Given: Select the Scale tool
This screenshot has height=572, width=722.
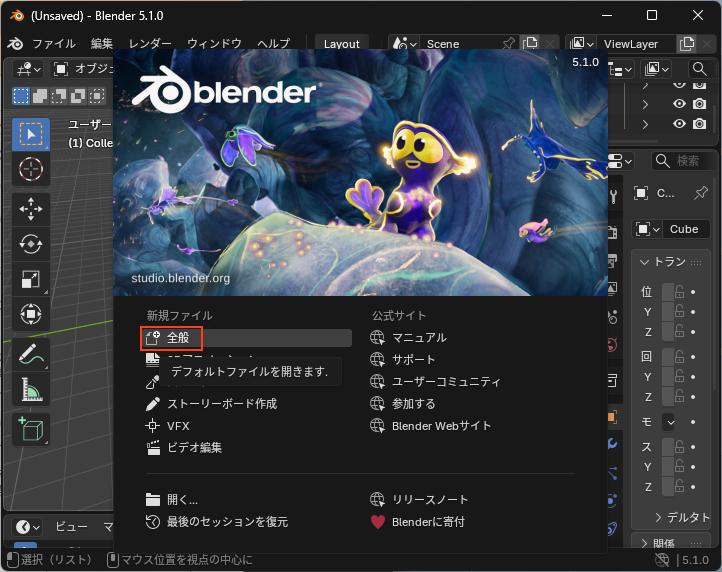Looking at the screenshot, I should (31, 279).
